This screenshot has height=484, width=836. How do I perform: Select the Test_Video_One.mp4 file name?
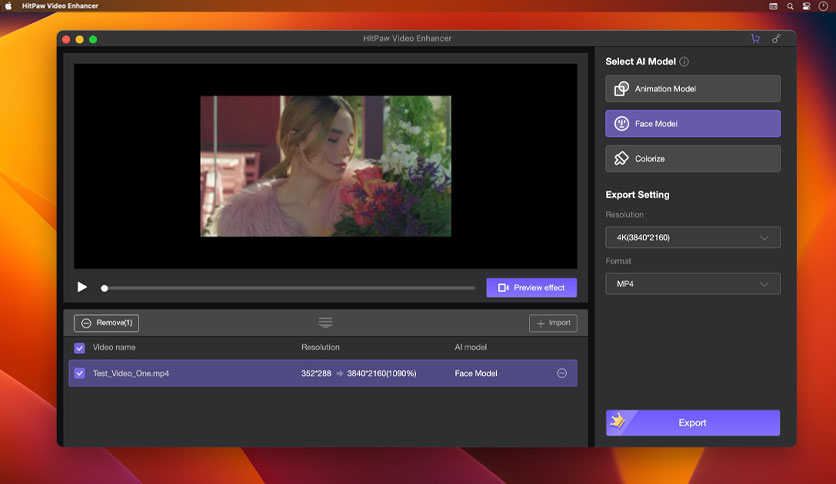tap(131, 373)
